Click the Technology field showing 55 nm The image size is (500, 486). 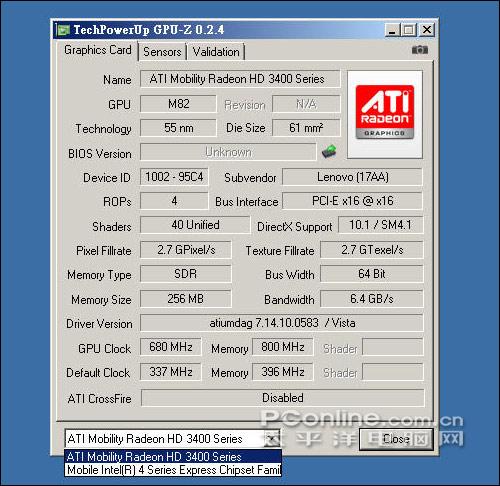[x=178, y=128]
